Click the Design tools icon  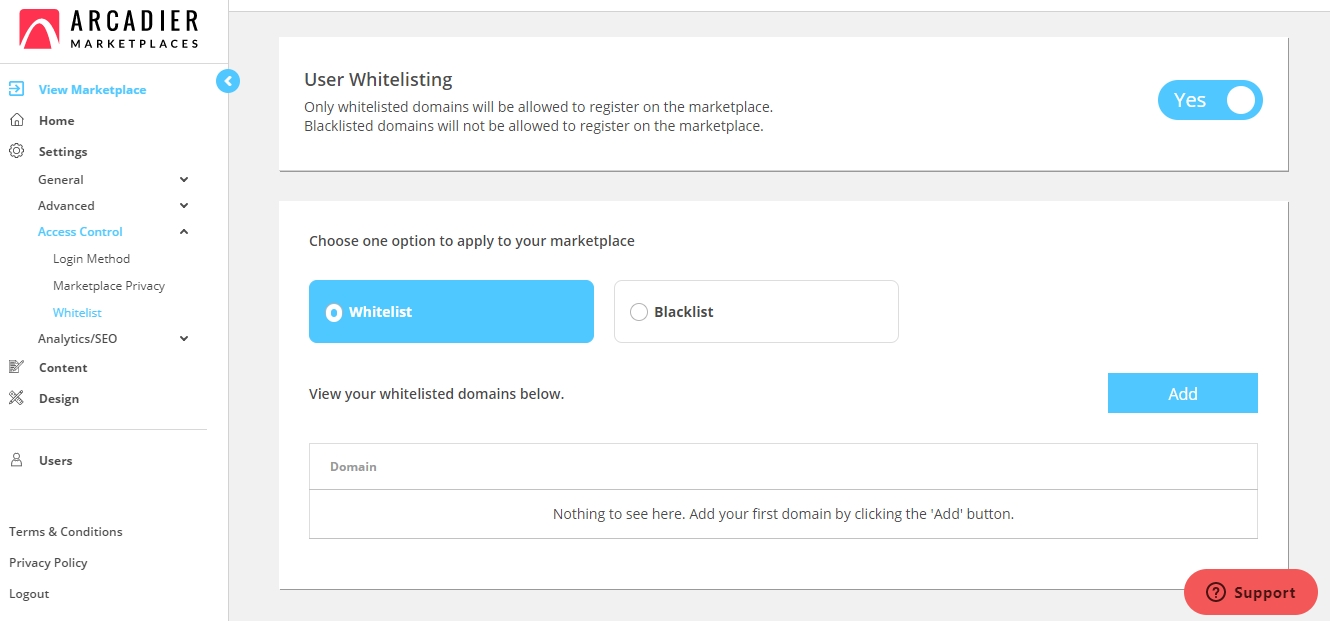point(16,398)
